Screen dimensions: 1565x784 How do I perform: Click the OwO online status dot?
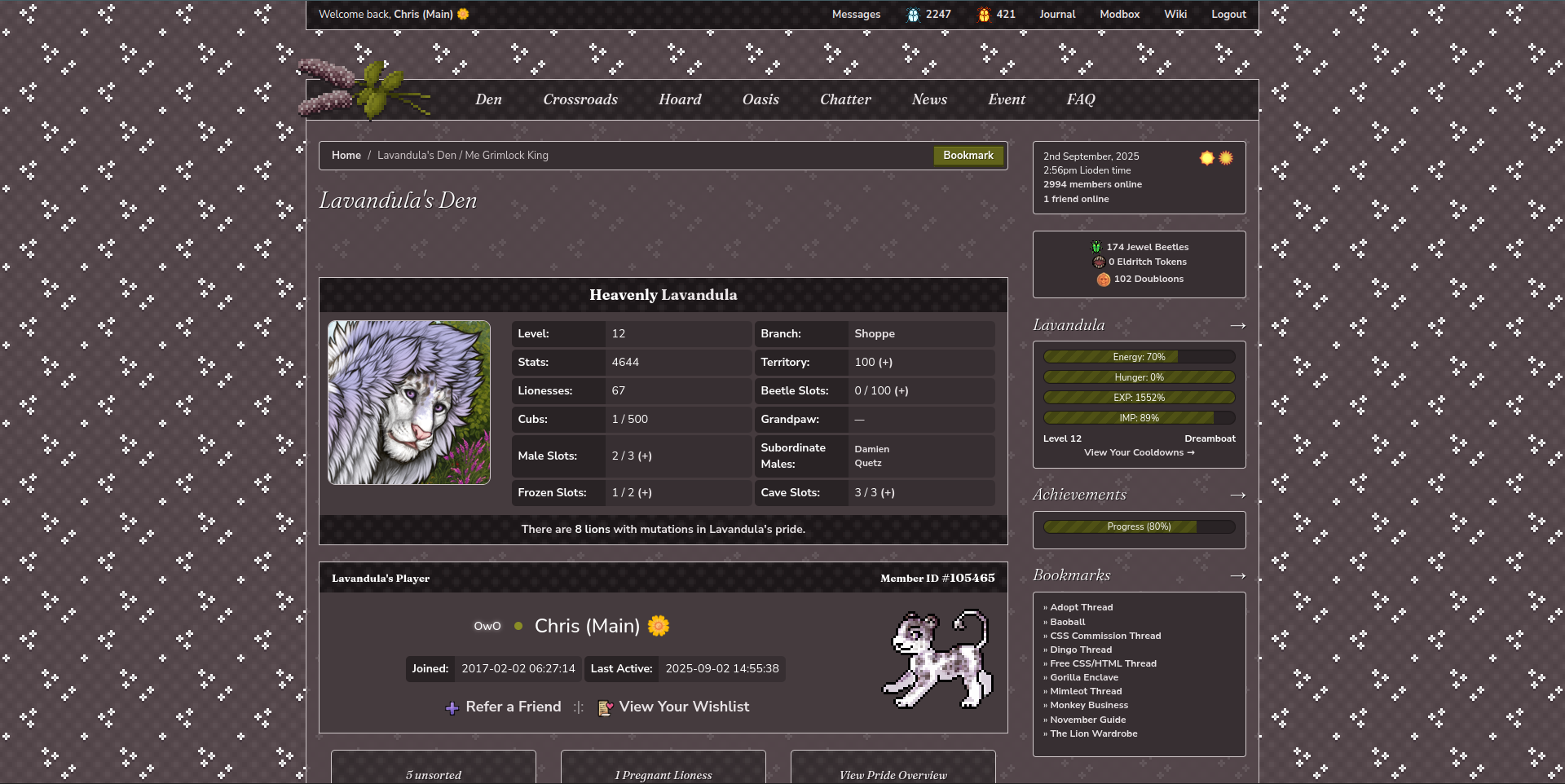pos(518,626)
